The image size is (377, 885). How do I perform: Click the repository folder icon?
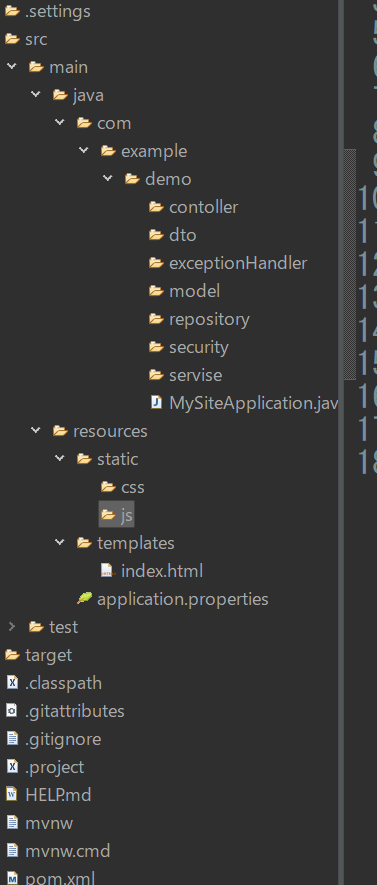[x=156, y=319]
